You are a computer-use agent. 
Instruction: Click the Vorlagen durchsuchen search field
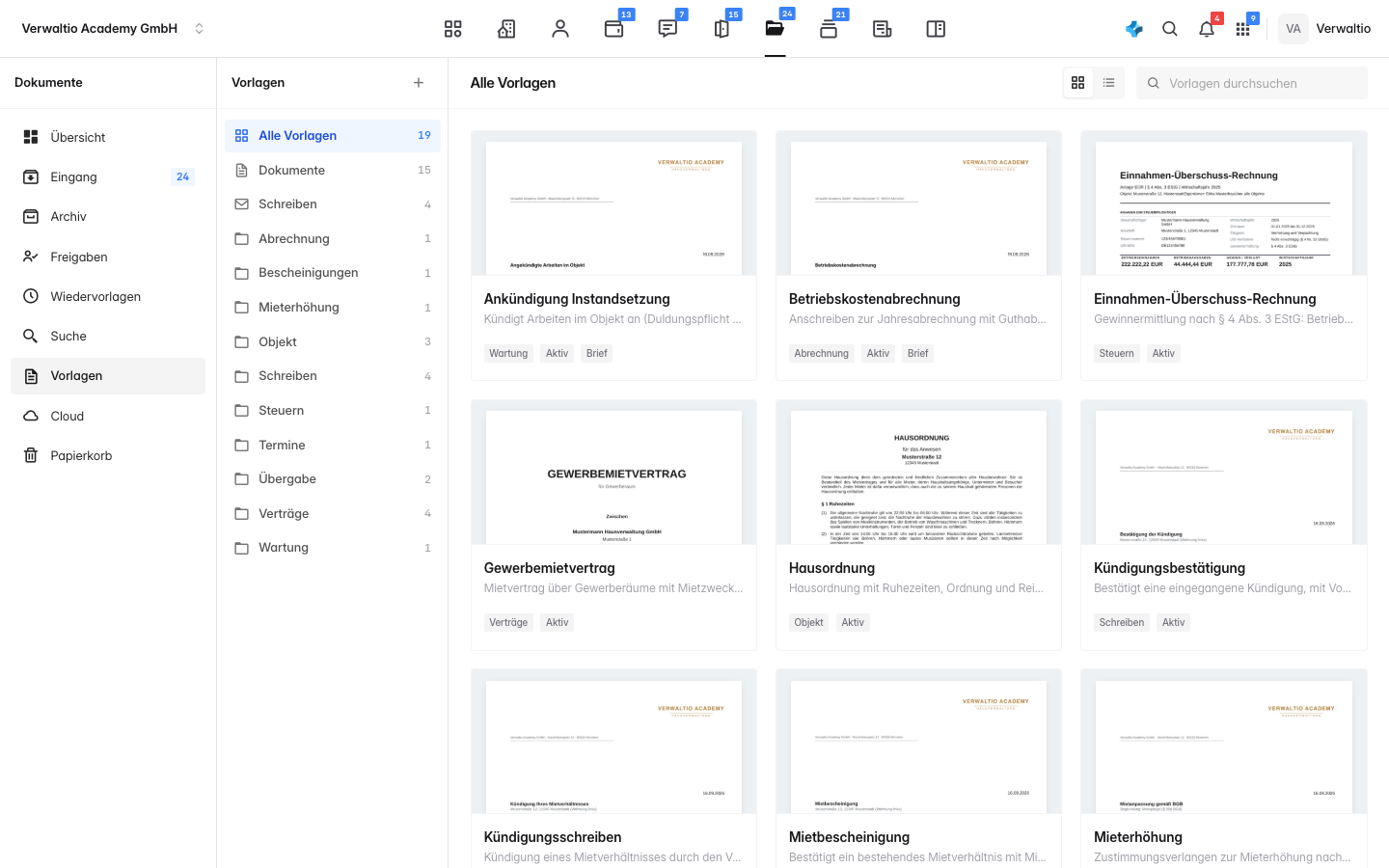coord(1252,83)
